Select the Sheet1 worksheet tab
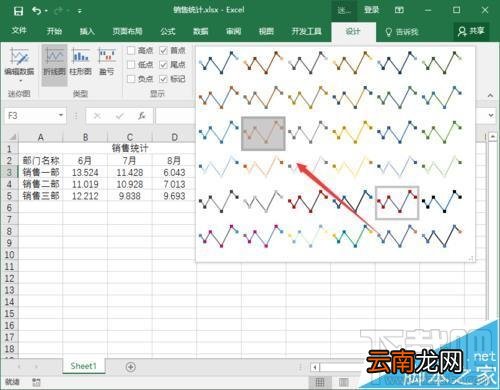Screen dimensions: 500x390 (x=83, y=366)
